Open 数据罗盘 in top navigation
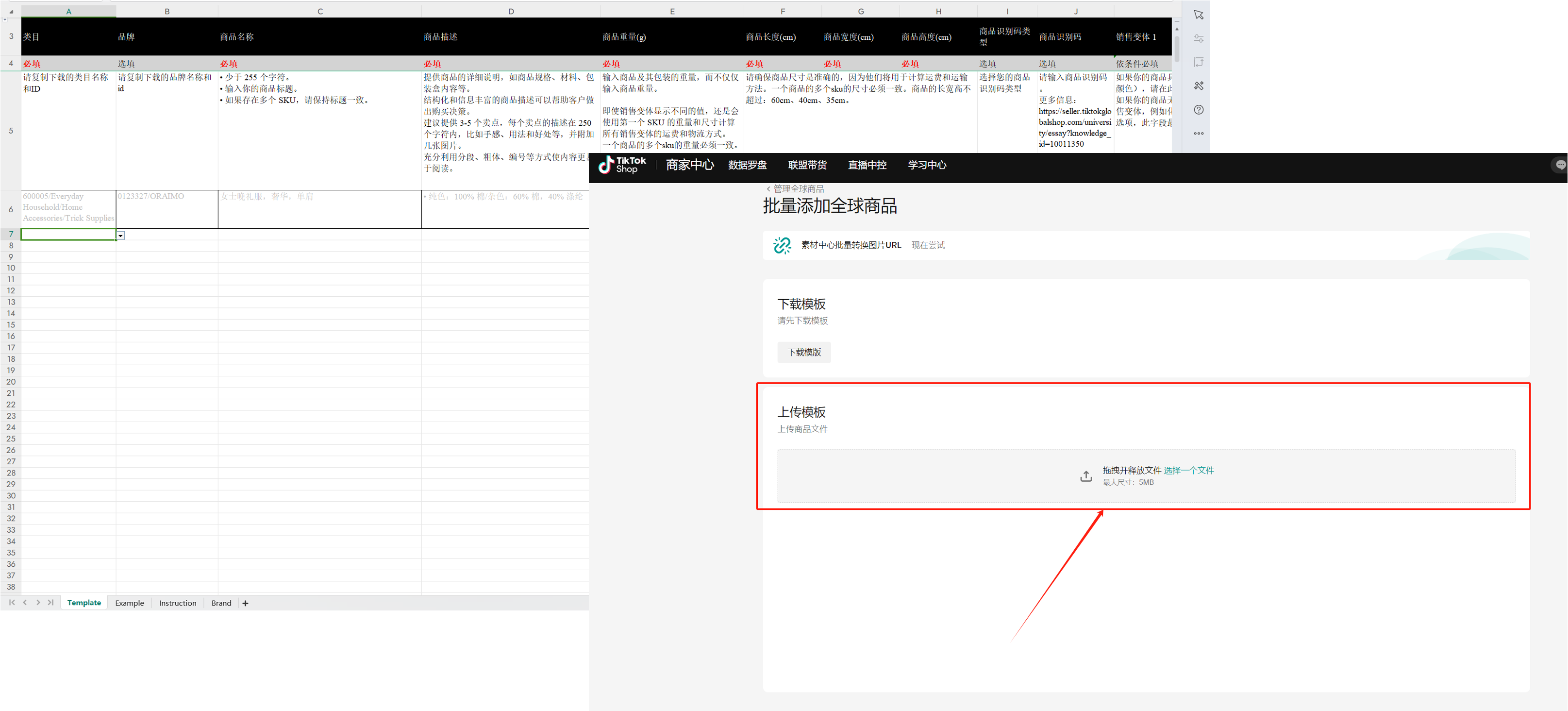Image resolution: width=1568 pixels, height=711 pixels. coord(747,165)
